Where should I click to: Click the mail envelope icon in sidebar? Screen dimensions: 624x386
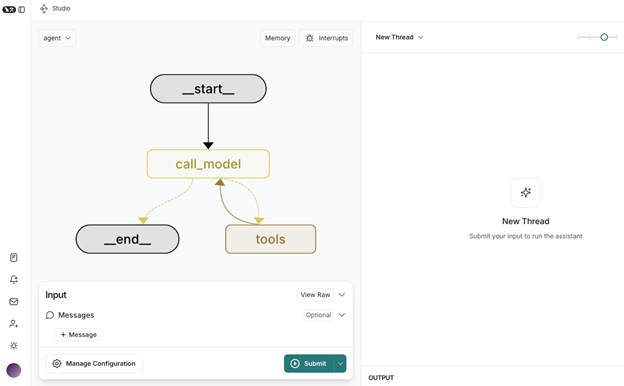[14, 302]
